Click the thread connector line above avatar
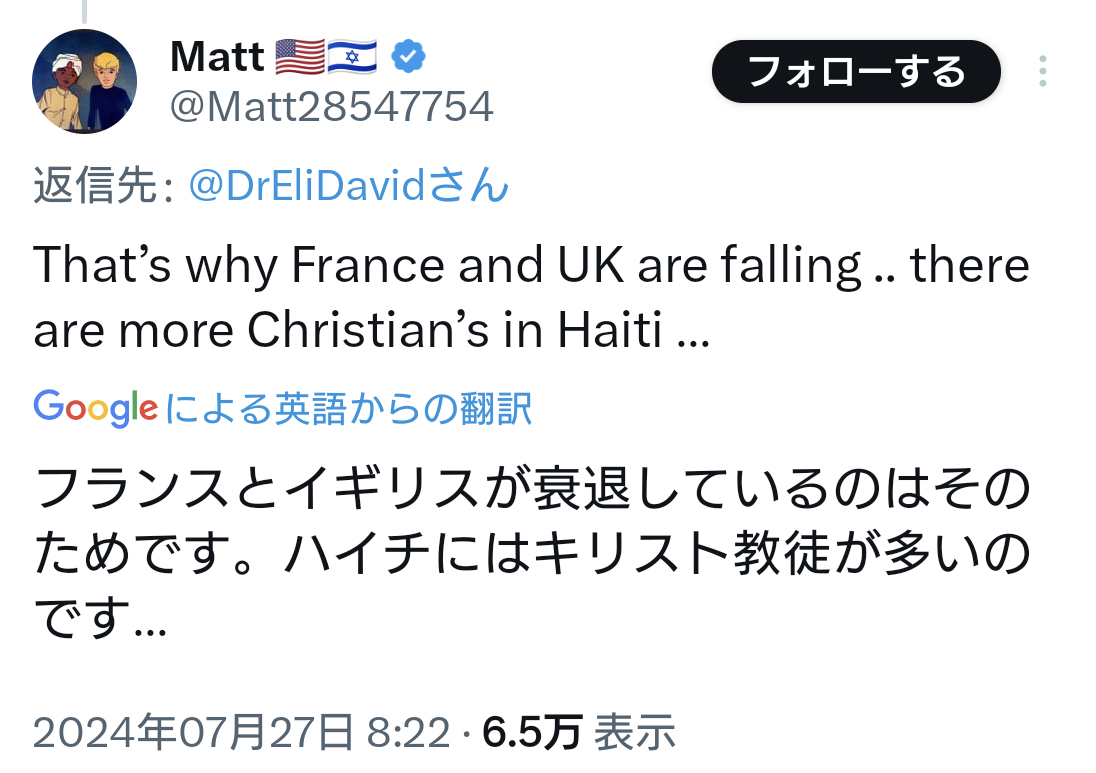 [84, 11]
